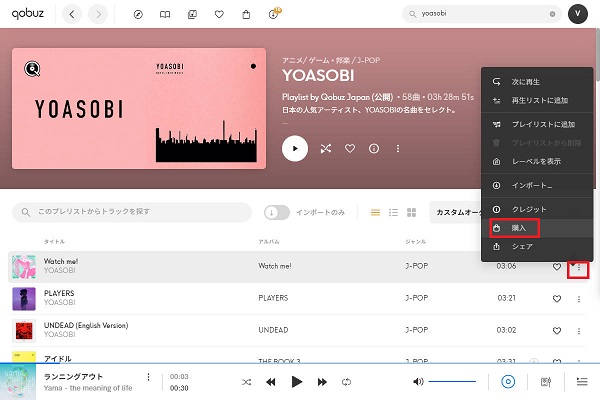The width and height of the screenshot is (600, 400).
Task: Toggle repeat in the player bar
Action: point(346,382)
